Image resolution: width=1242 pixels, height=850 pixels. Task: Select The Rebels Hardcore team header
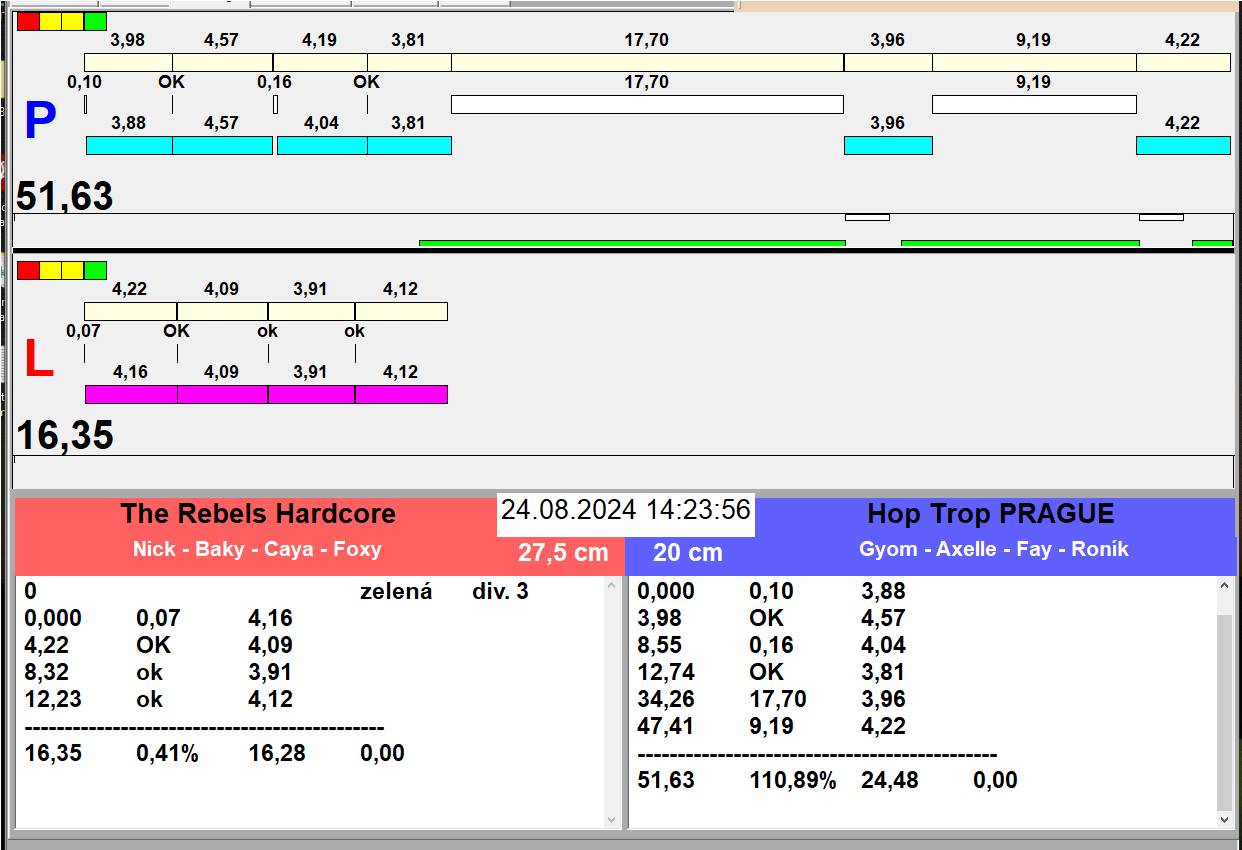tap(258, 514)
